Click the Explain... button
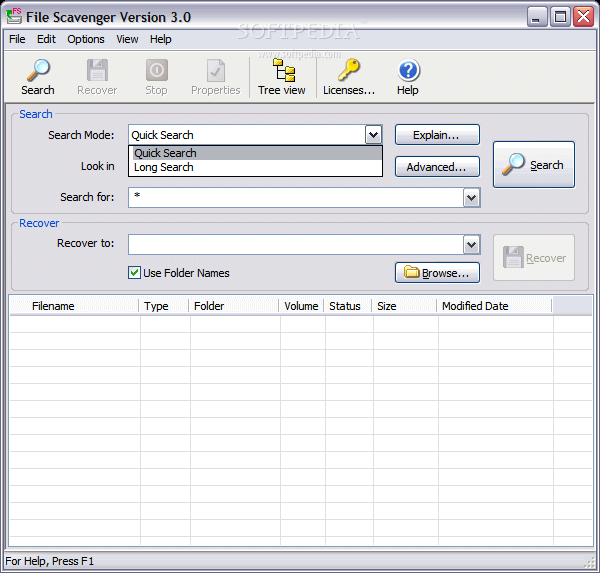The height and width of the screenshot is (573, 600). (x=437, y=135)
